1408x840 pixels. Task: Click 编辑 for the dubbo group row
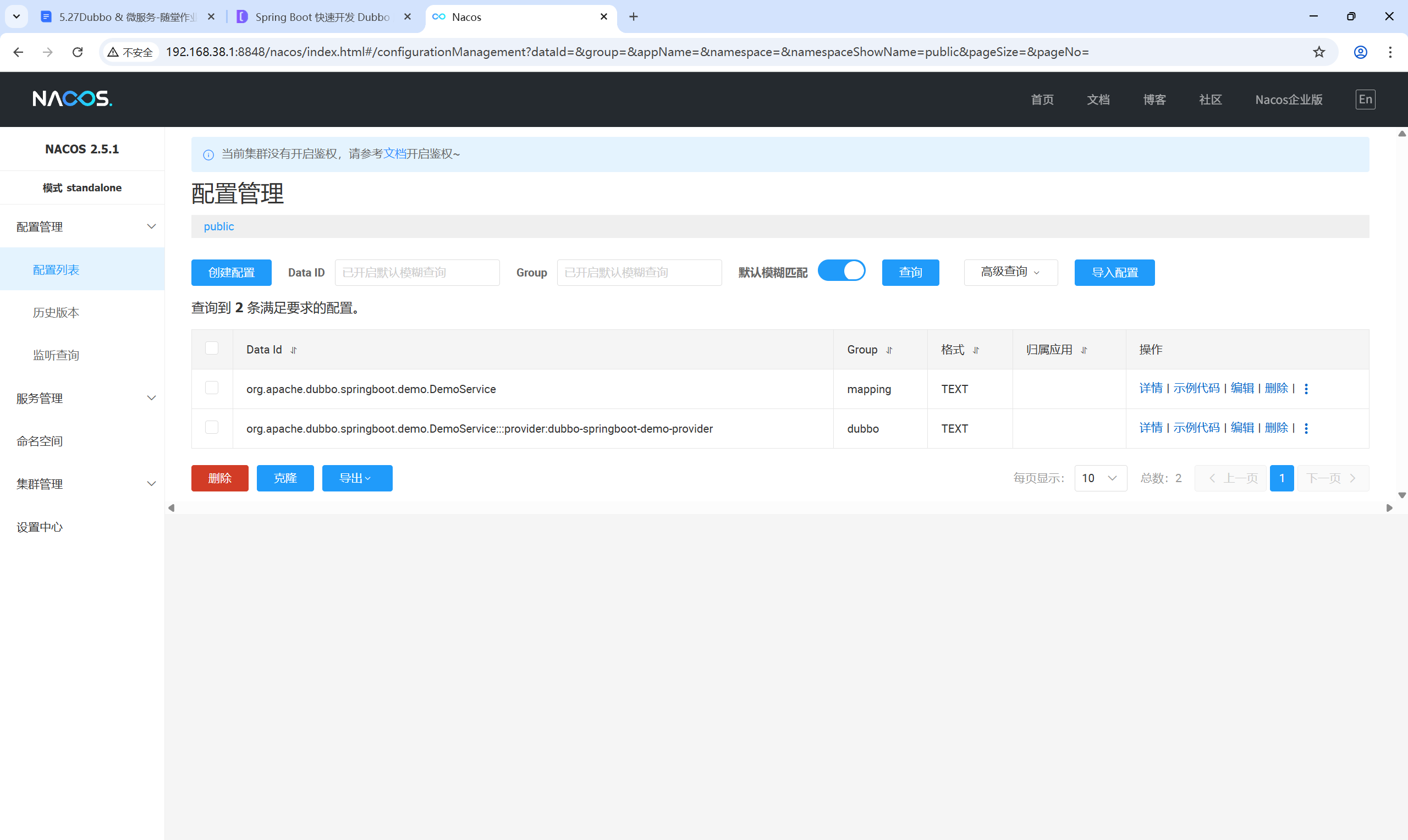(x=1242, y=428)
